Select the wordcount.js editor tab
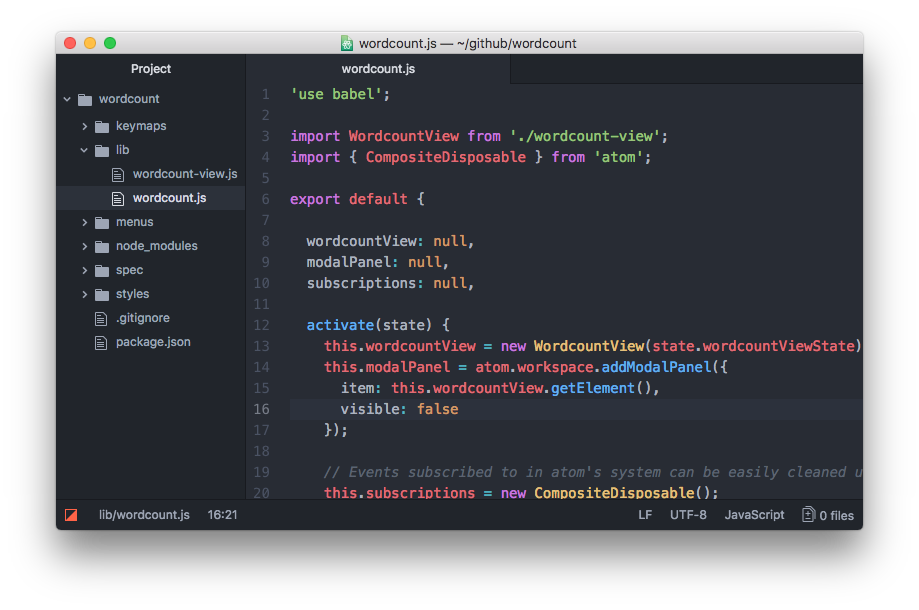Viewport: 919px width, 610px height. tap(378, 69)
